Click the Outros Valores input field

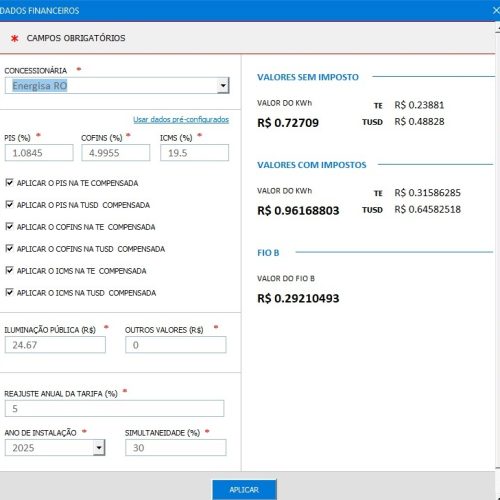point(176,345)
